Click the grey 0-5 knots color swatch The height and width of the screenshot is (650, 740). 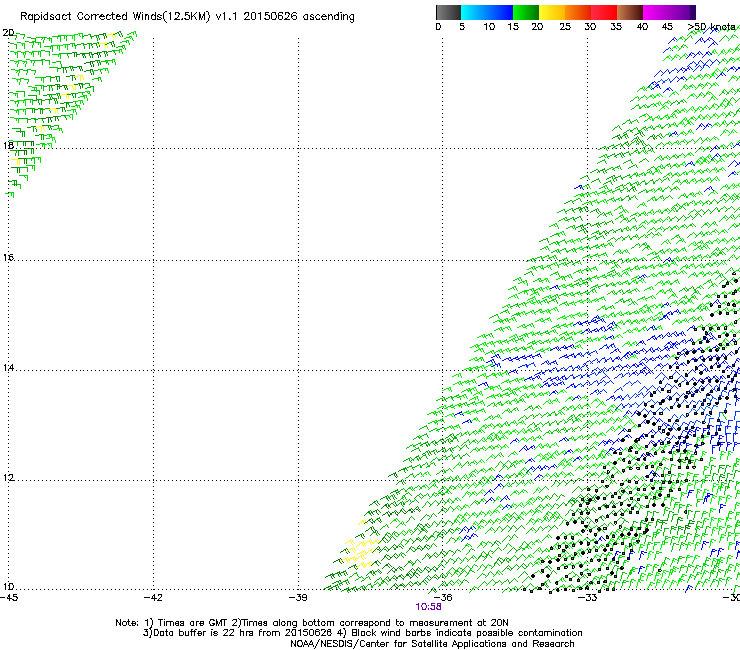coord(448,12)
